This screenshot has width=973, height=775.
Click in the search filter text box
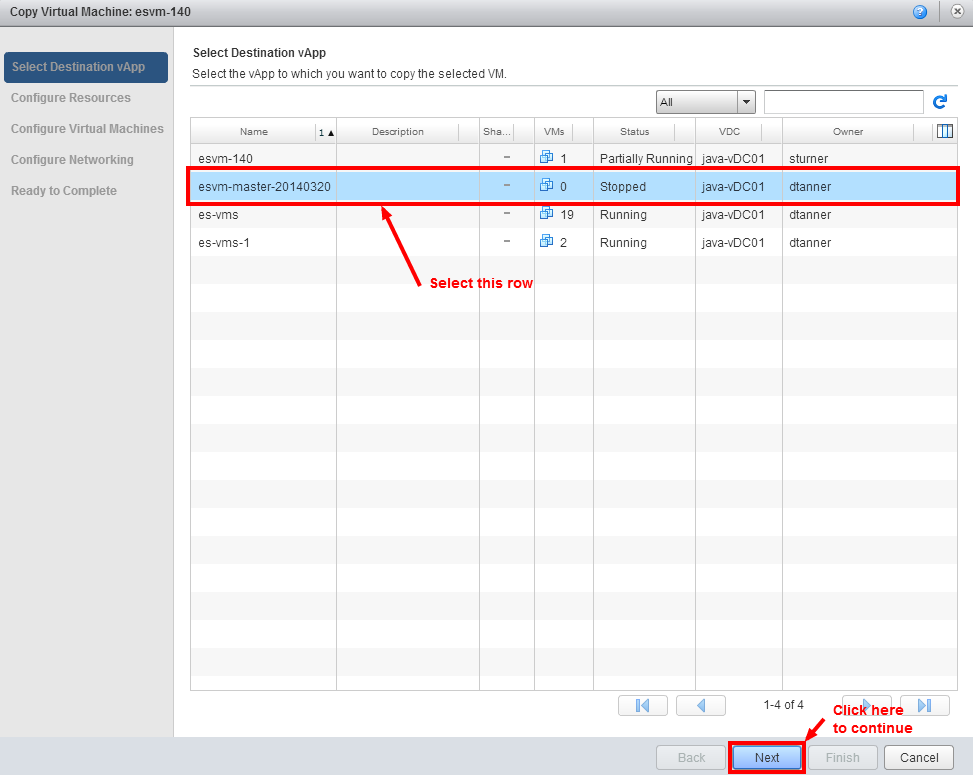coord(843,102)
